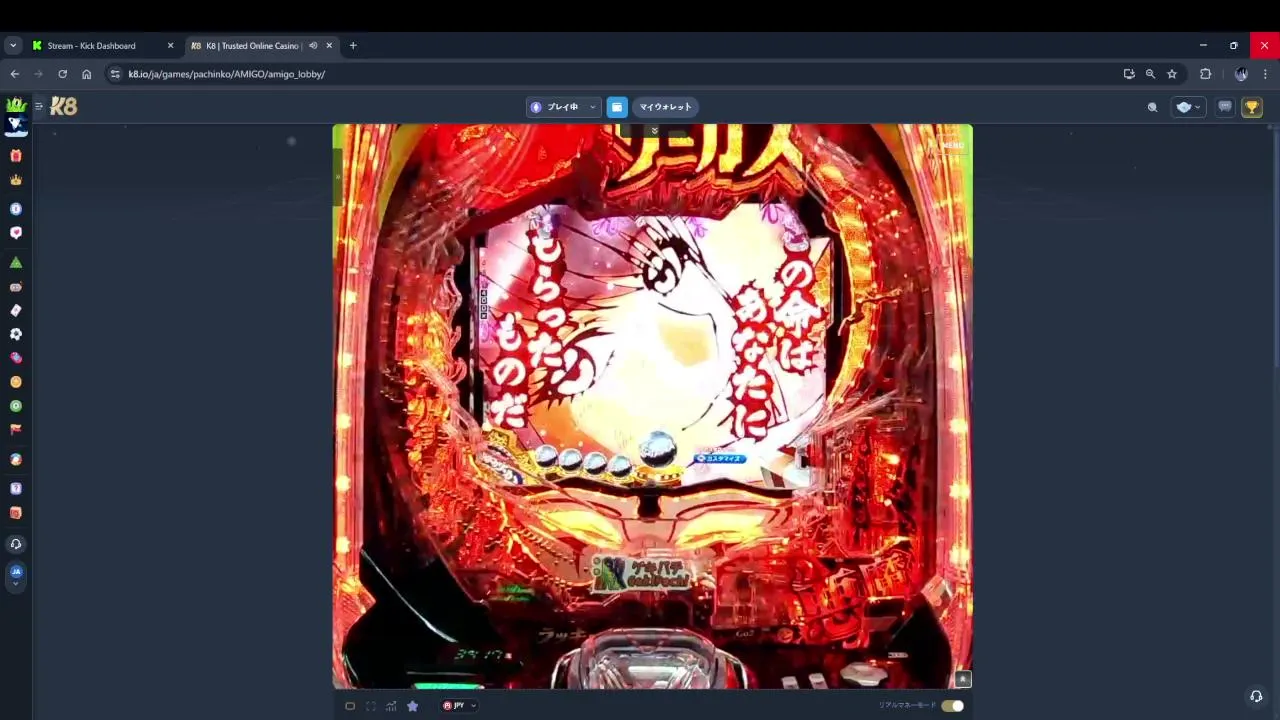This screenshot has width=1280, height=720.
Task: Click the address bar URL
Action: [226, 74]
